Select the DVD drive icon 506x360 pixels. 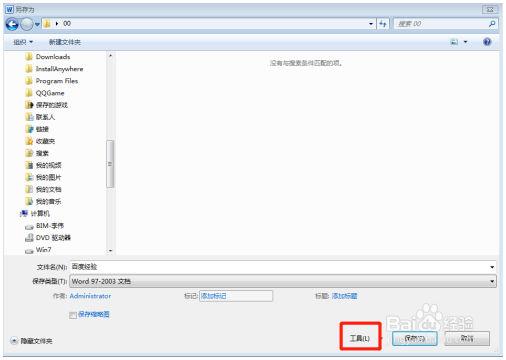[x=29, y=238]
